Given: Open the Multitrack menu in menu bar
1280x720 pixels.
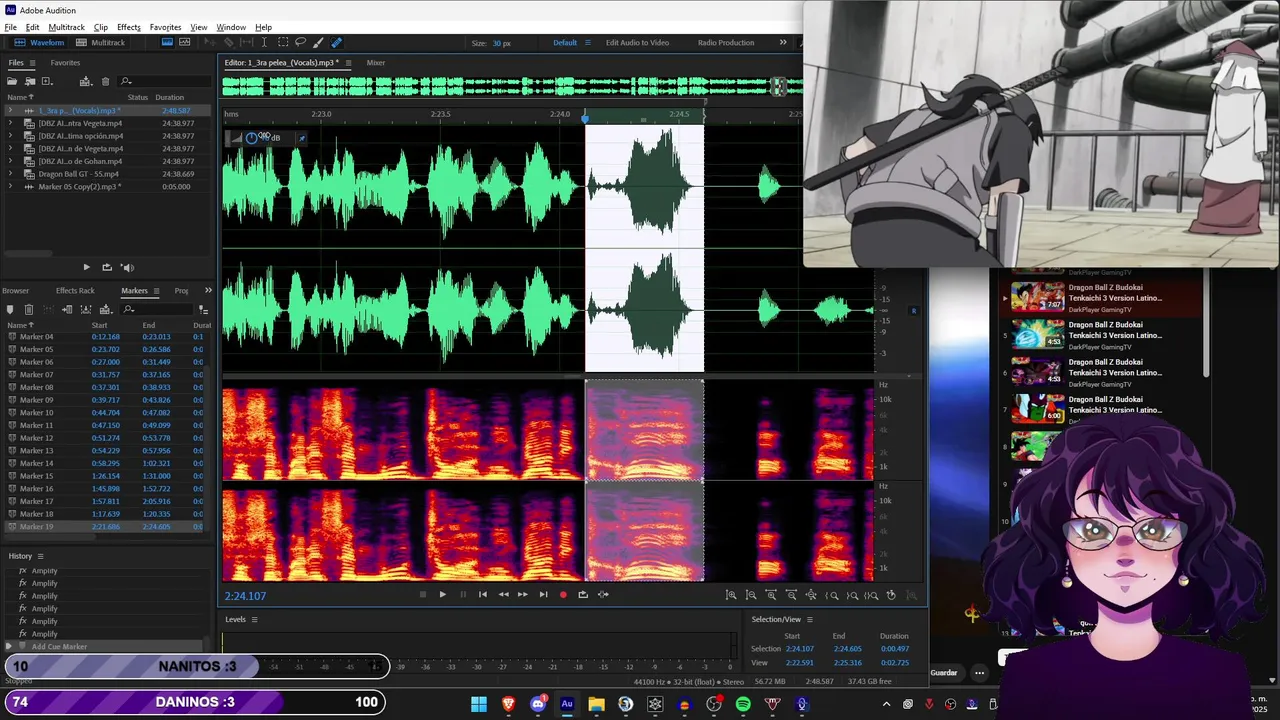Looking at the screenshot, I should tap(66, 27).
